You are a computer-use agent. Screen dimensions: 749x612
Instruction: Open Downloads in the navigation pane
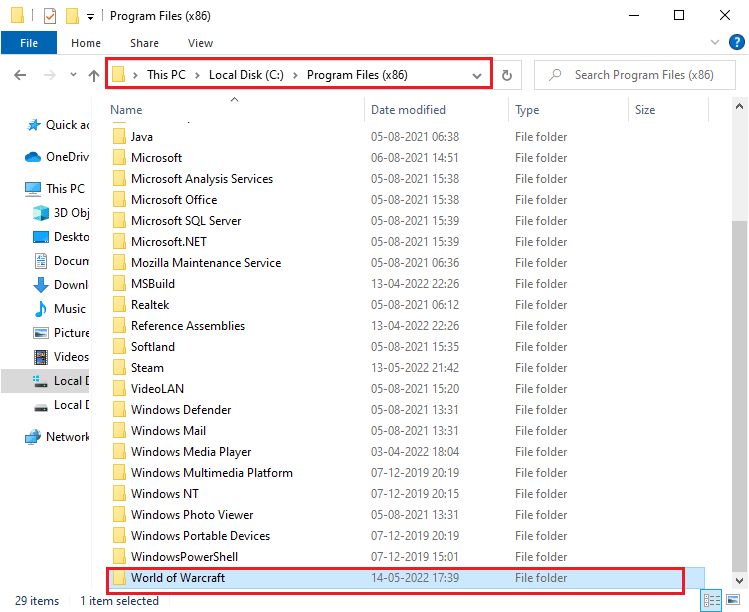click(x=61, y=285)
